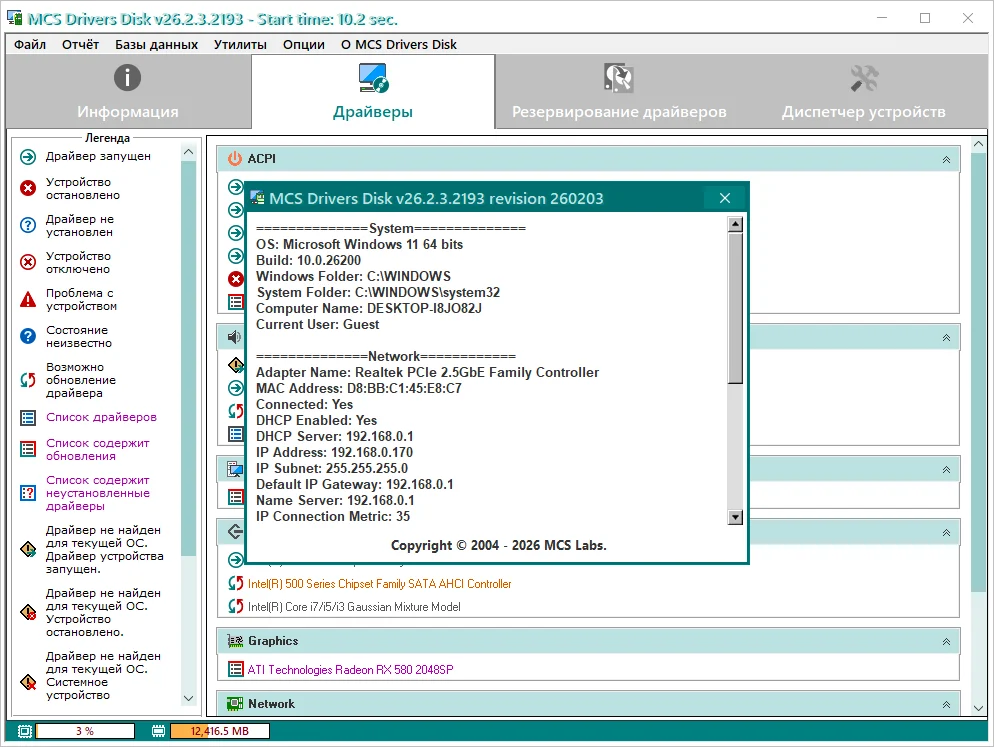994x747 pixels.
Task: Collapse the ACPI category section
Action: click(945, 160)
